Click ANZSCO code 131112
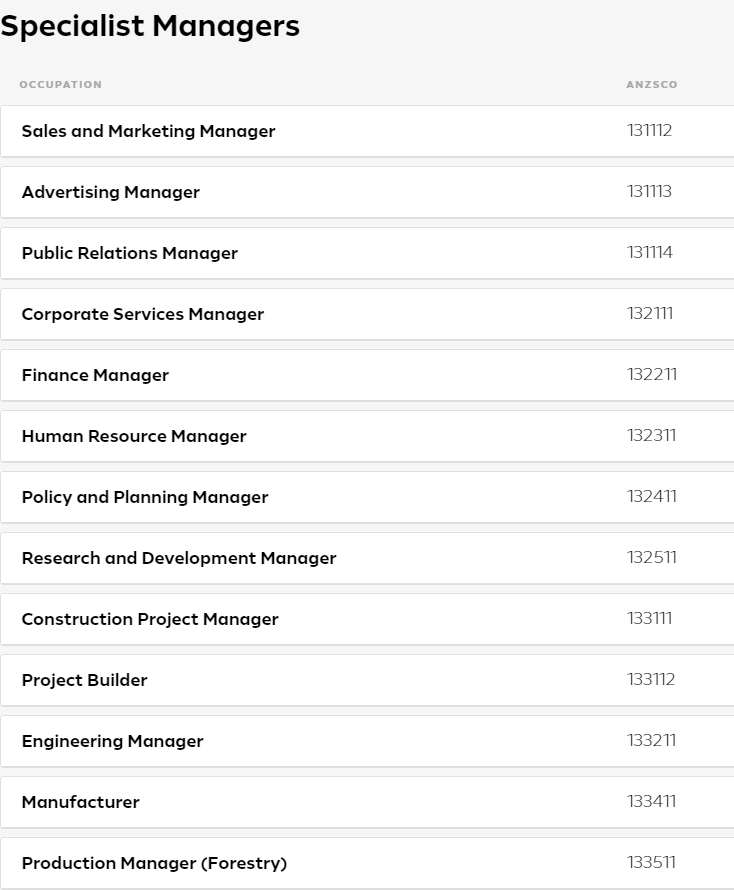The image size is (734, 890). 650,130
